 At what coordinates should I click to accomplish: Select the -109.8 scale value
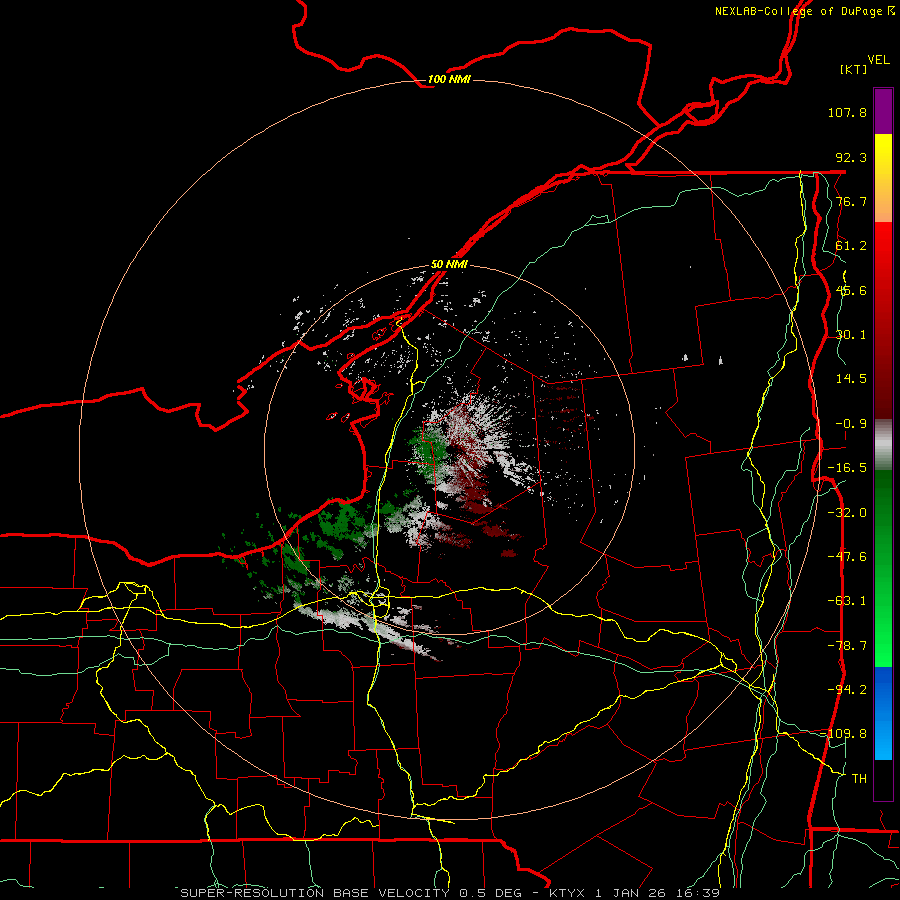tap(843, 734)
